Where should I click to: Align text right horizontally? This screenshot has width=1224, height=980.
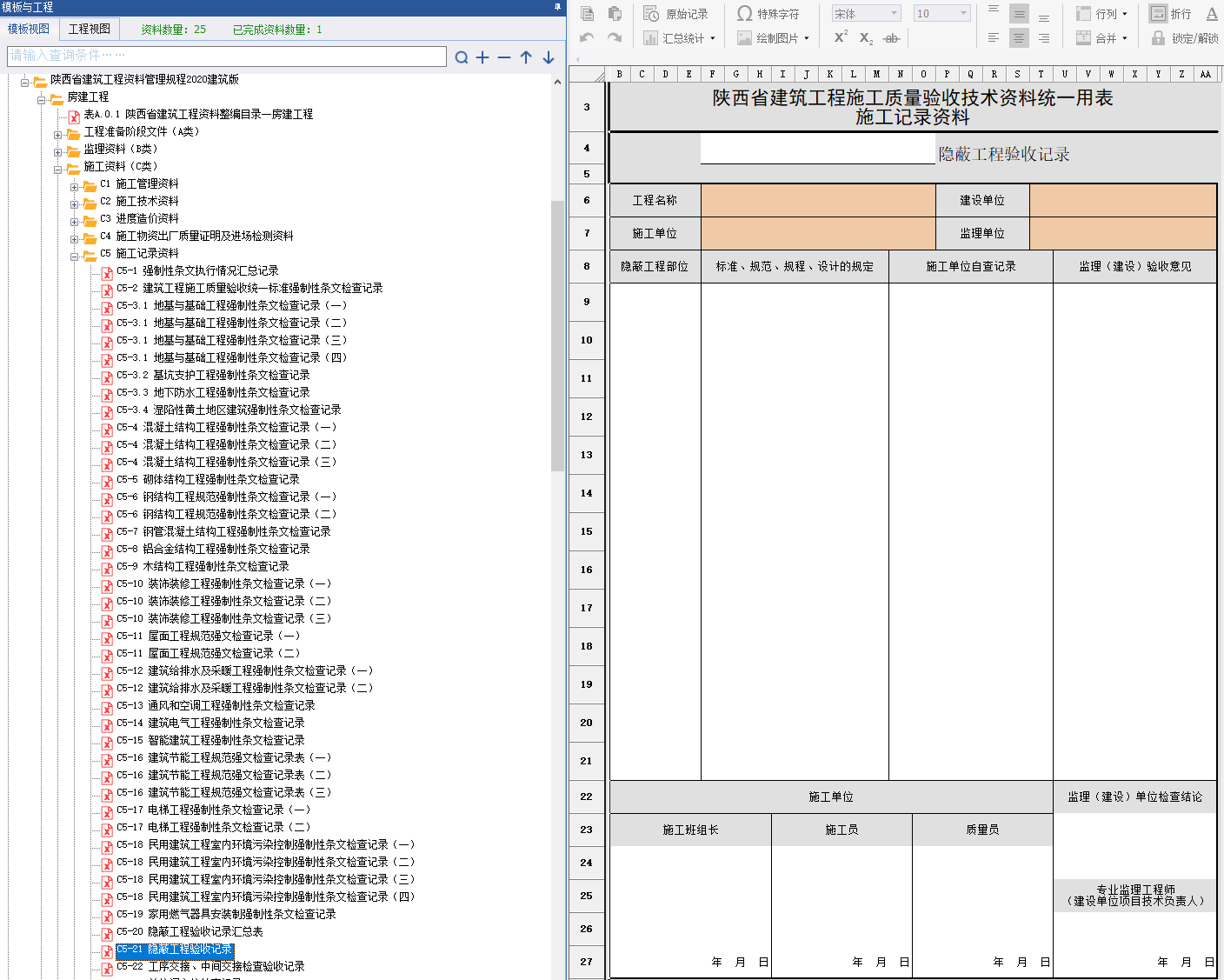click(x=1044, y=38)
